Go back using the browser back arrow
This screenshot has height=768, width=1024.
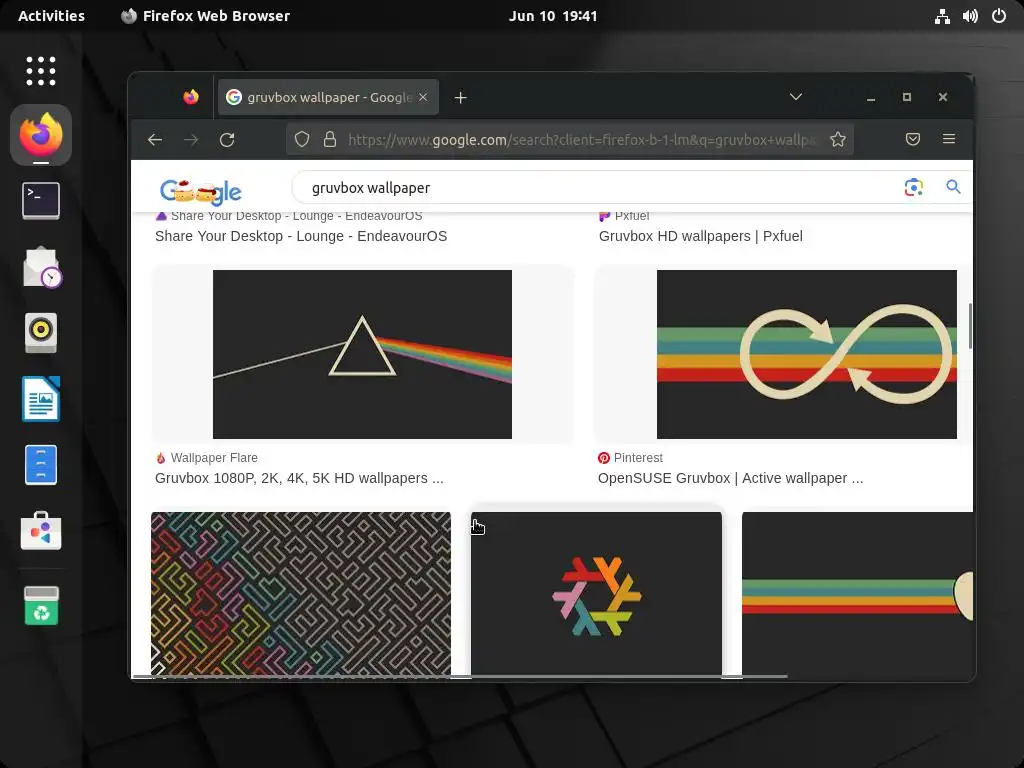pyautogui.click(x=155, y=140)
